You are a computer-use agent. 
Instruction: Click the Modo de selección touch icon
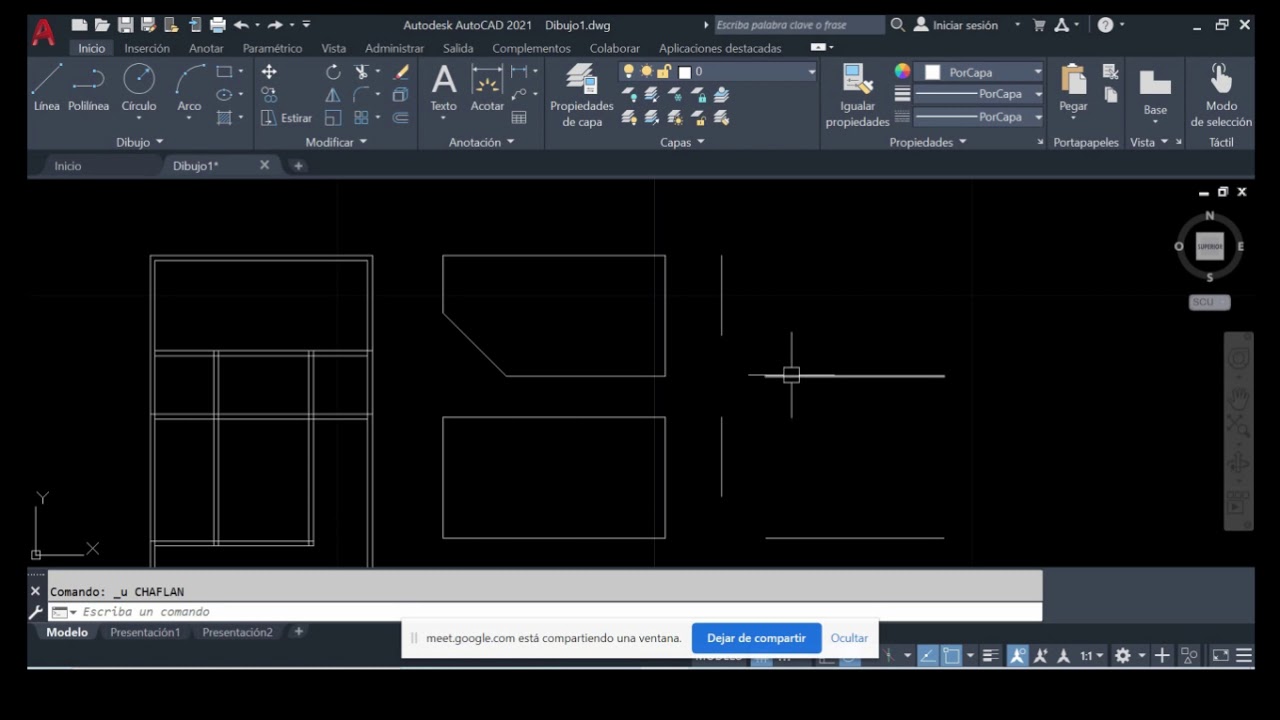[x=1221, y=95]
